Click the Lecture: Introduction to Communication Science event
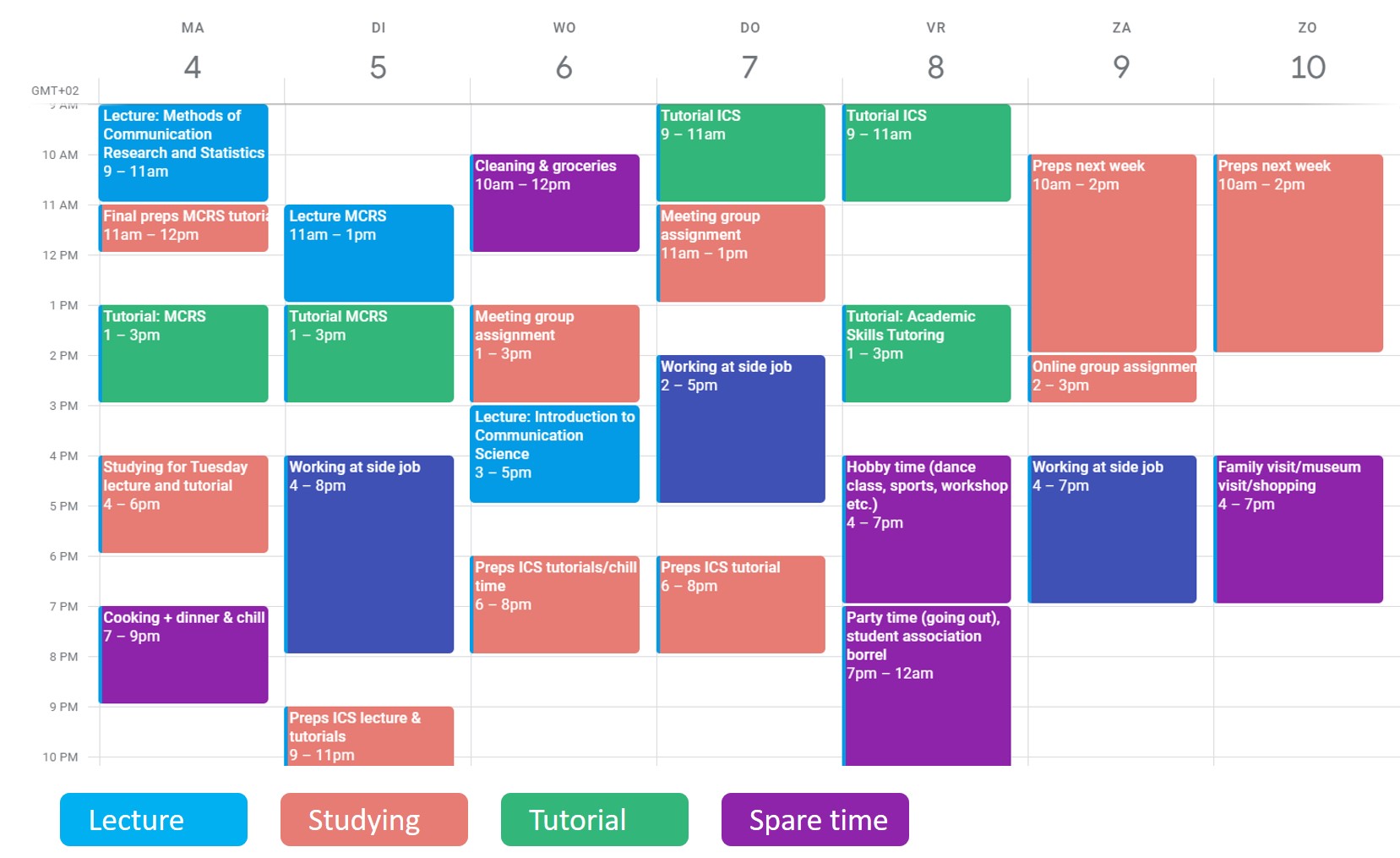Viewport: 1400px width, 858px height. (x=554, y=454)
